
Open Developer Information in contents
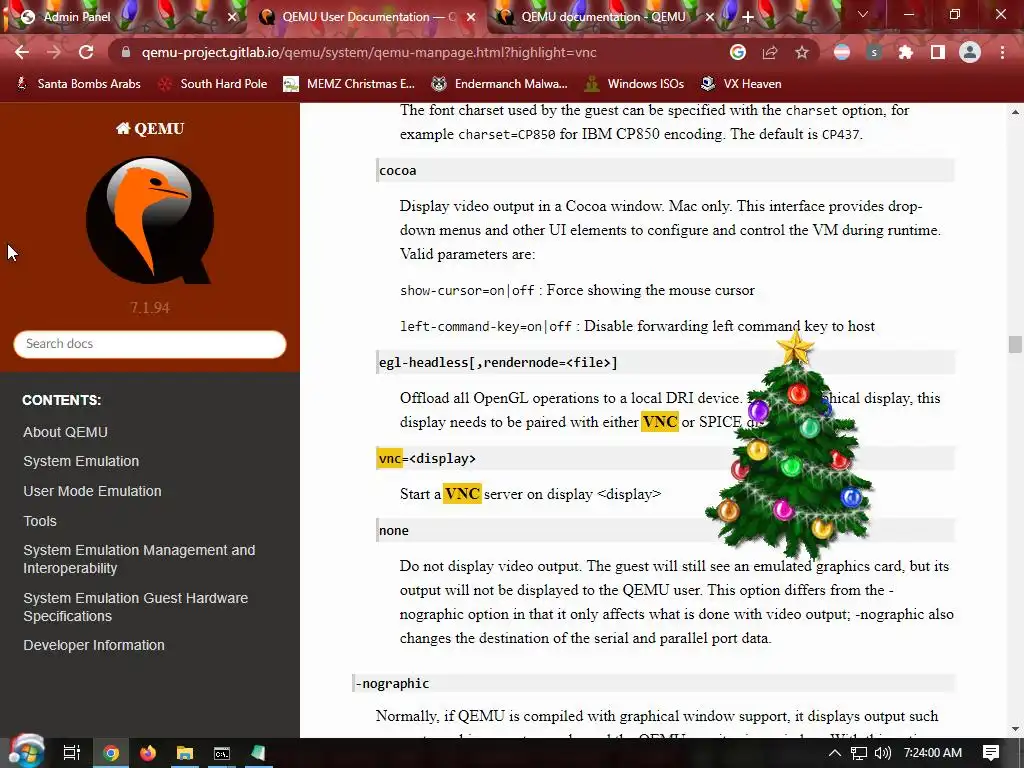[94, 645]
